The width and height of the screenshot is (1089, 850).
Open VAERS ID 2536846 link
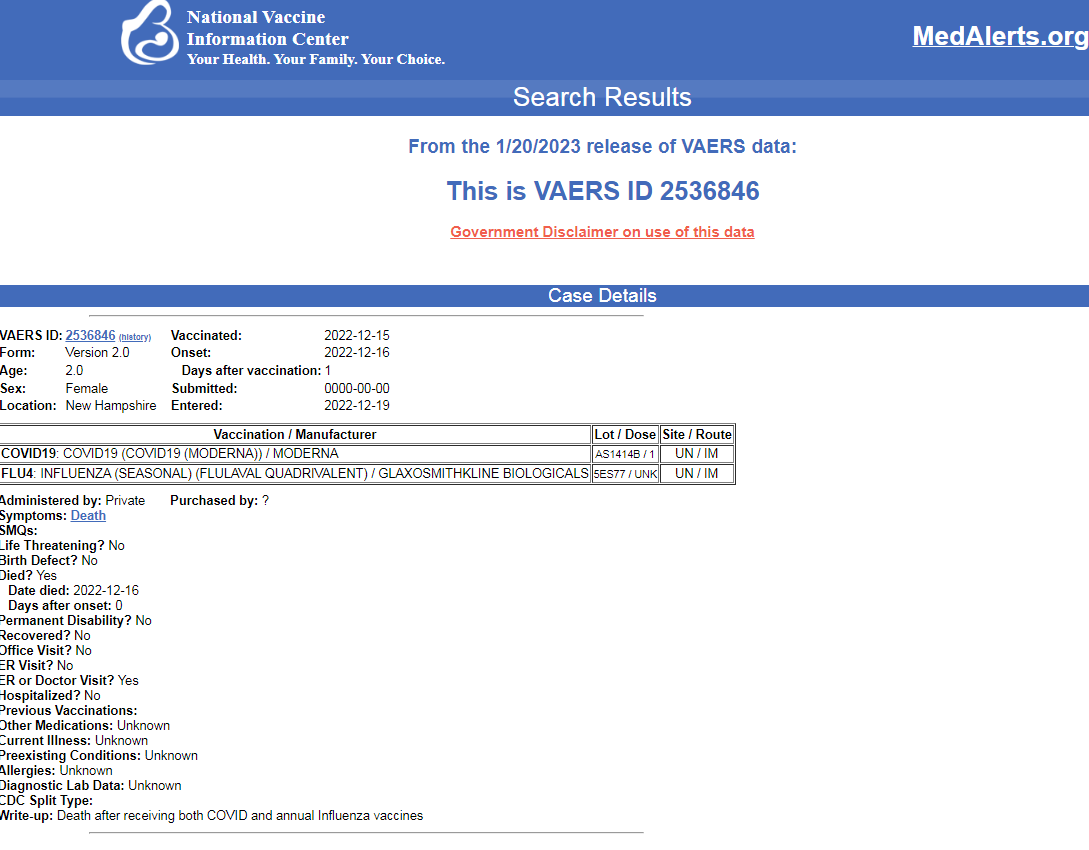tap(90, 335)
